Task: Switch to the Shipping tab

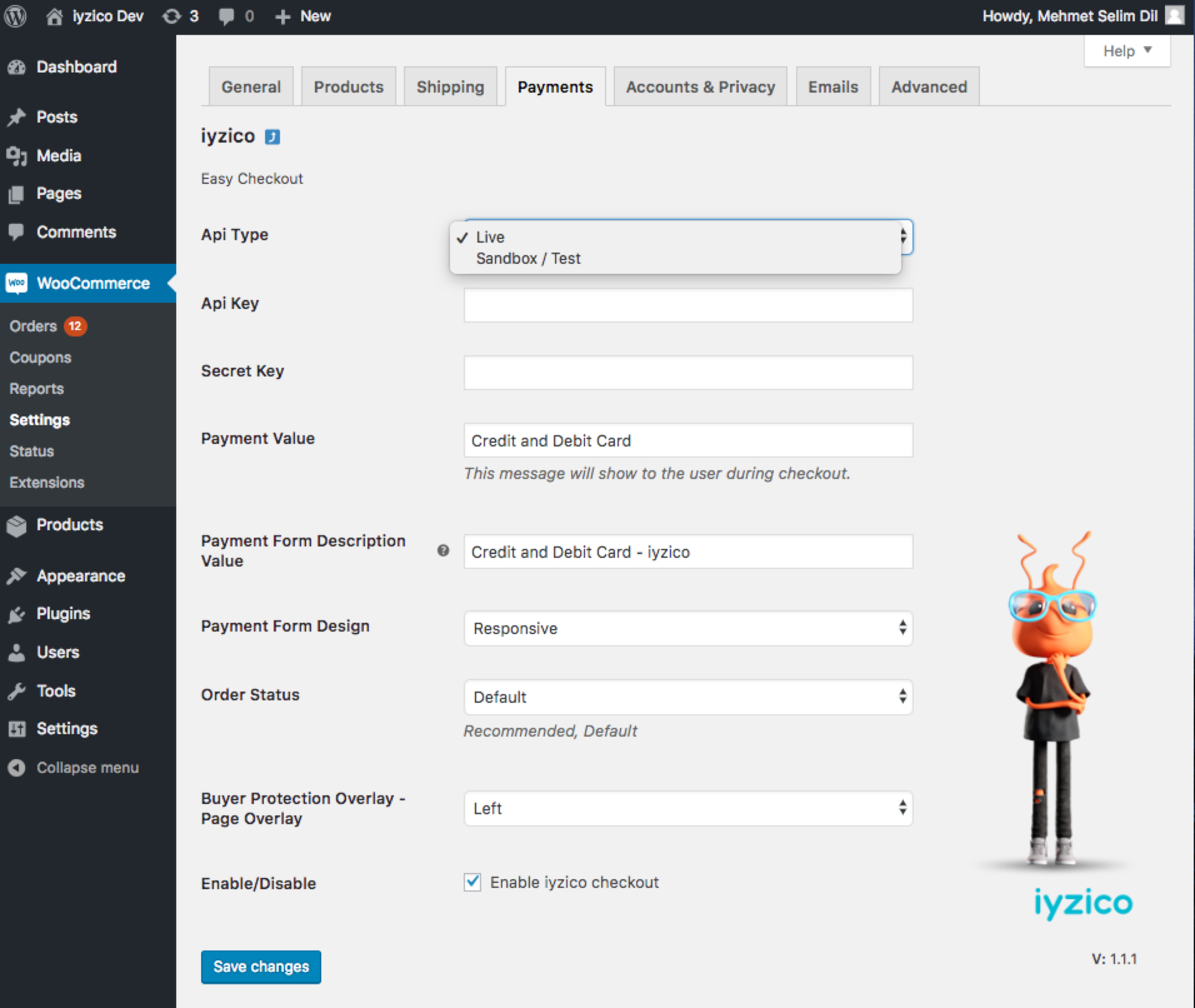Action: point(450,87)
